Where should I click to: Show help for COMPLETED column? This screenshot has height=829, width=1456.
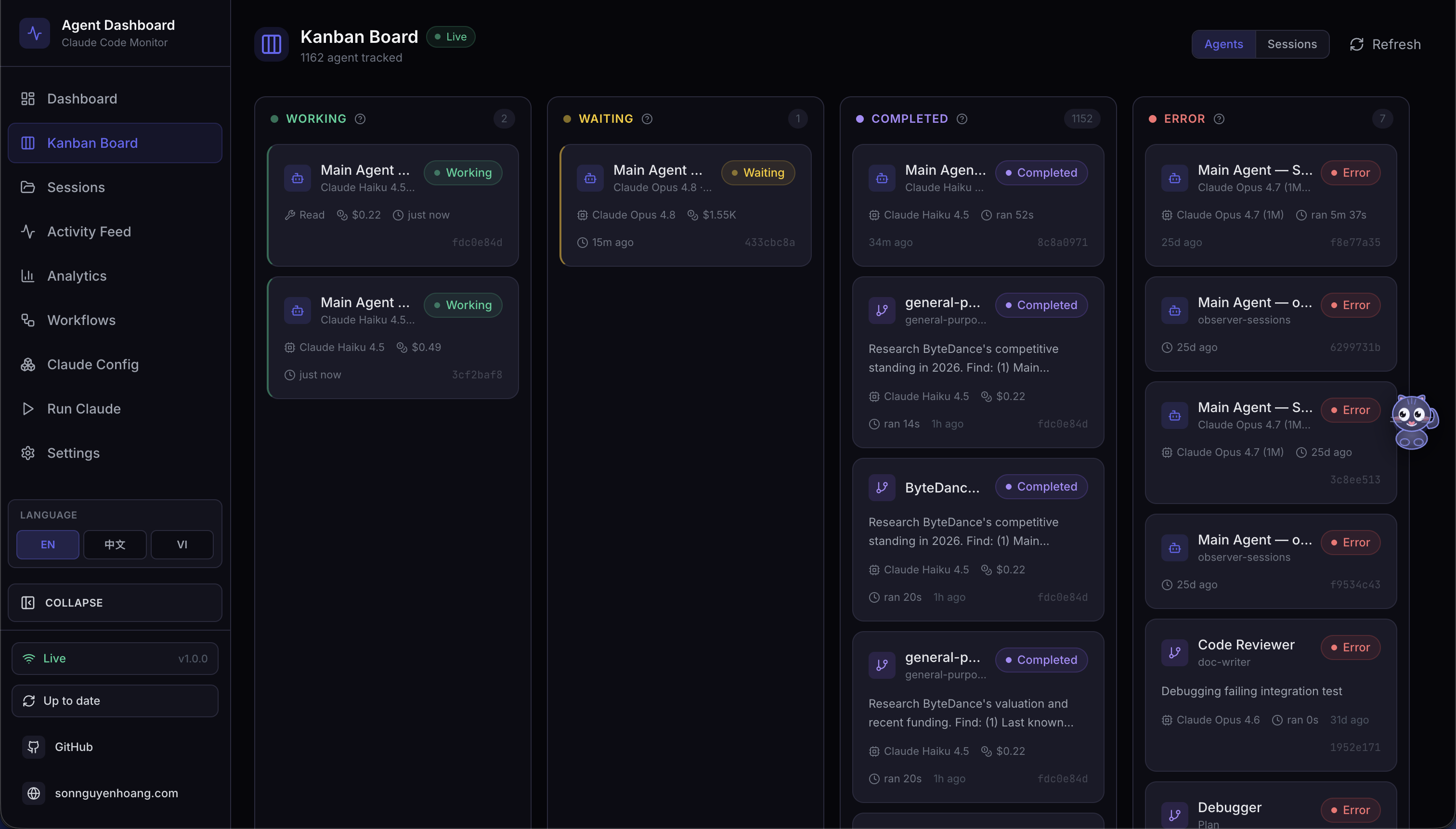click(962, 118)
